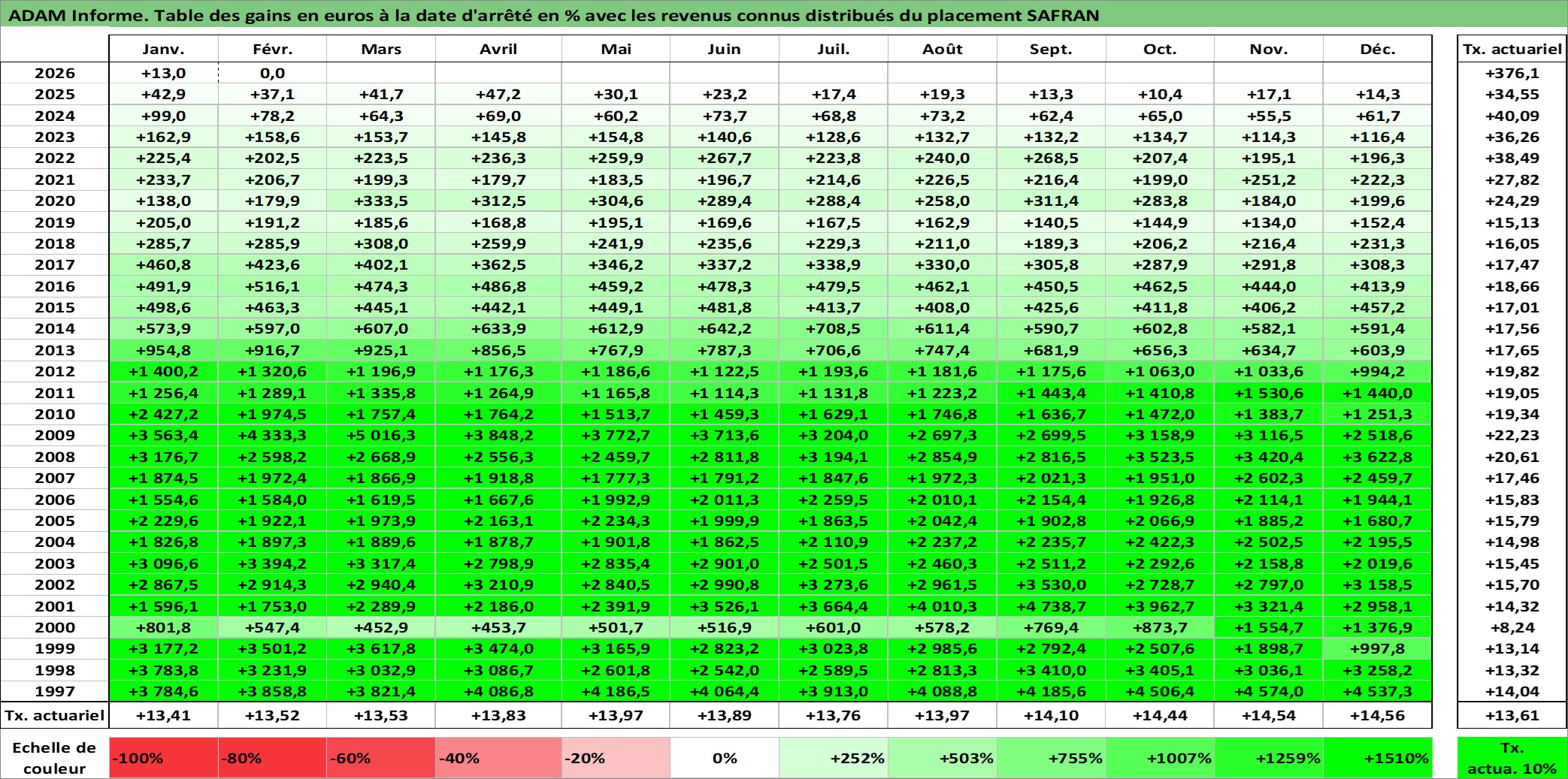Click the 2000 row label
Viewport: 1568px width, 779px height.
pos(55,627)
